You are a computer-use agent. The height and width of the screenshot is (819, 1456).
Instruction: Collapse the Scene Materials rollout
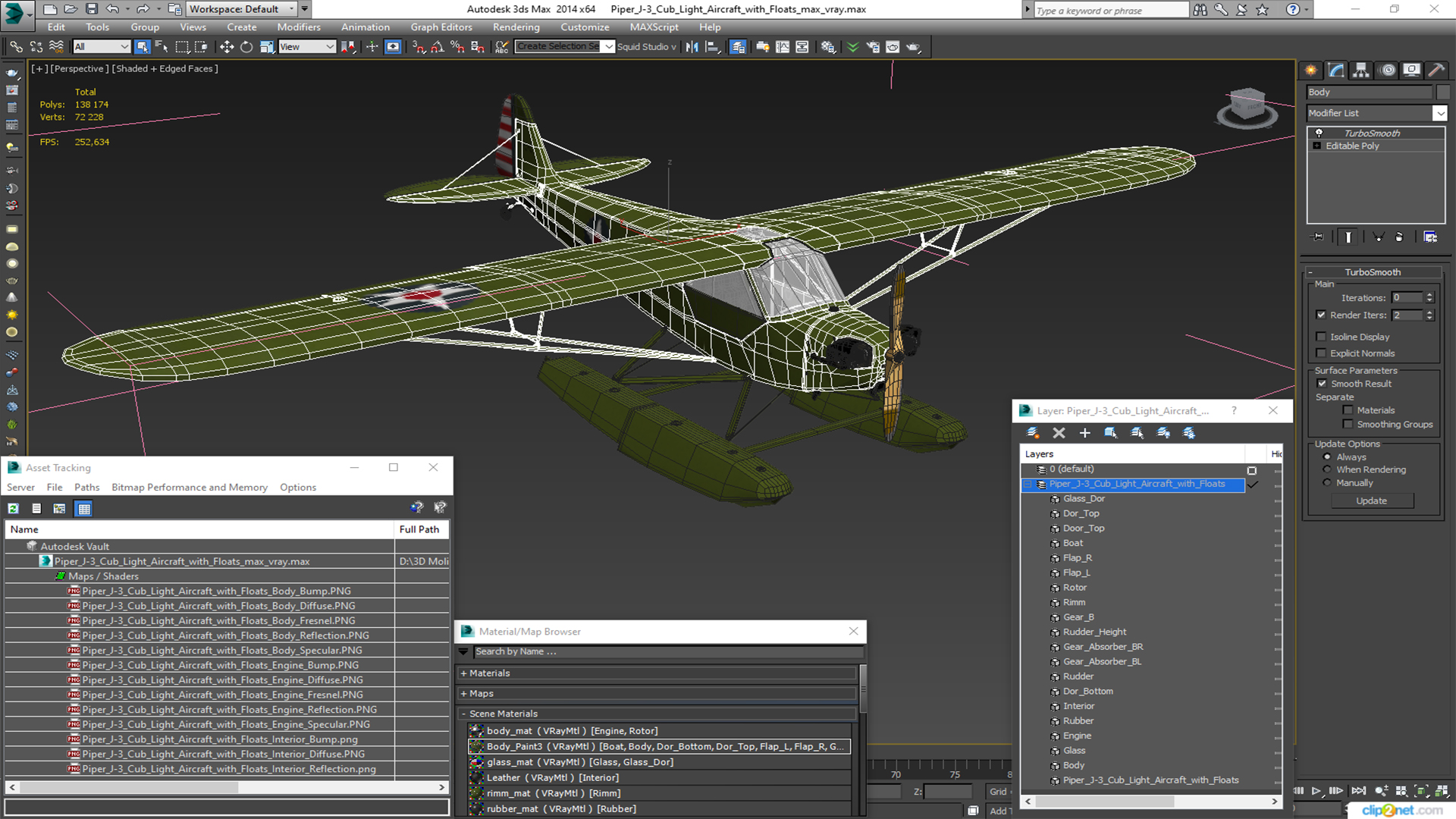click(657, 714)
